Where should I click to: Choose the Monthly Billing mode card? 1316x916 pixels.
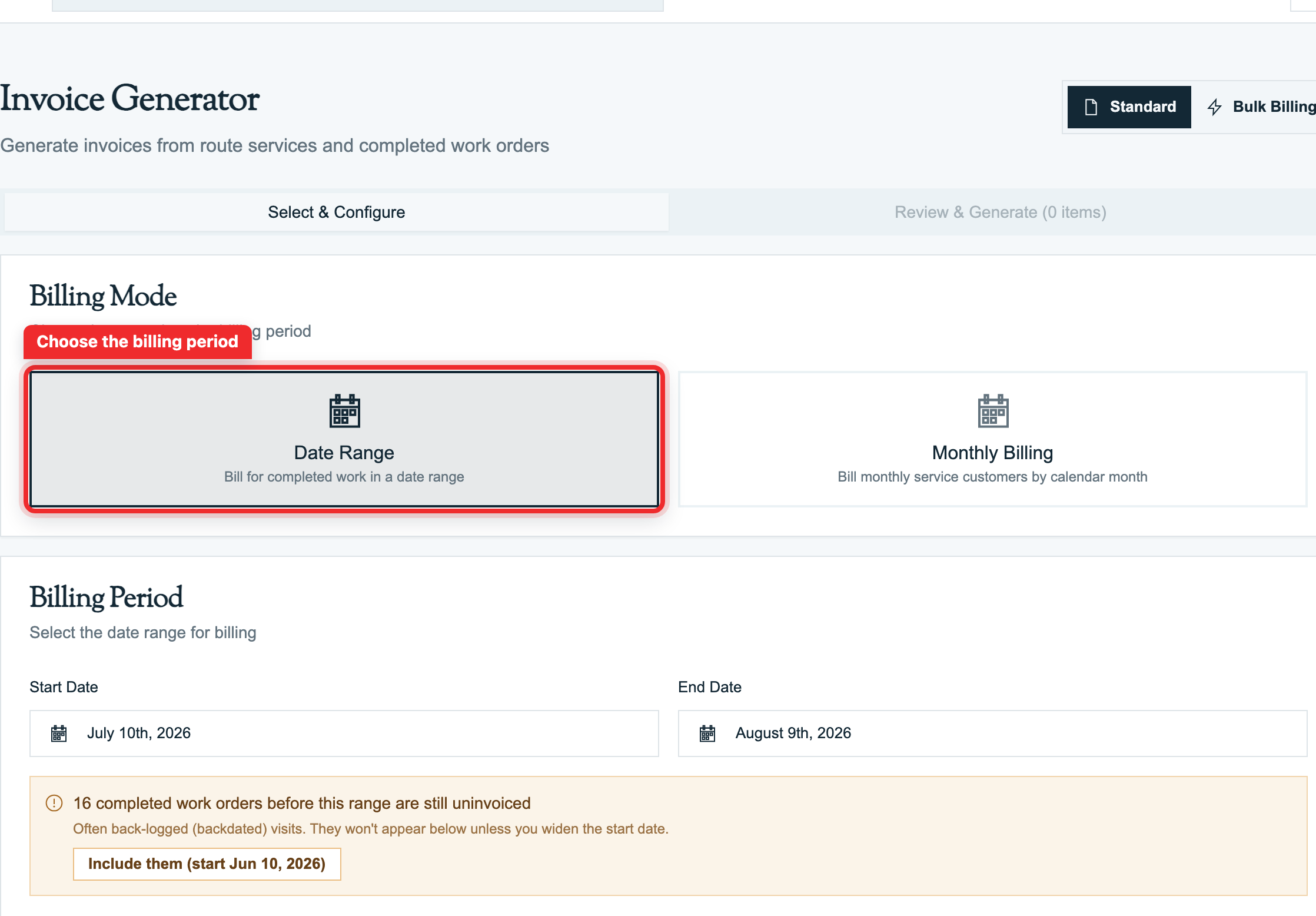tap(992, 439)
